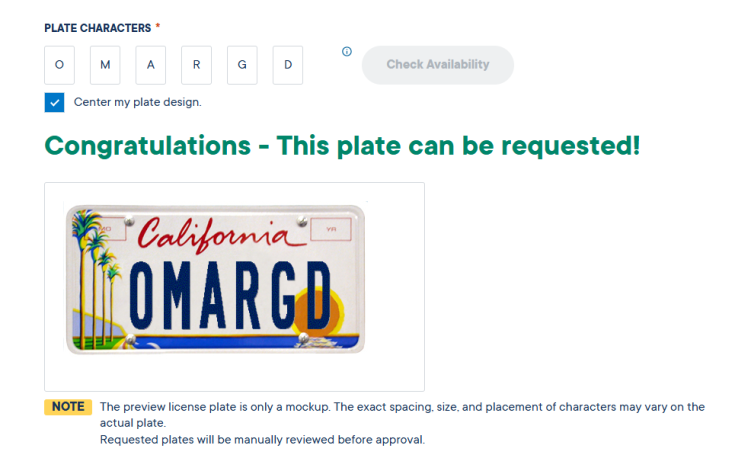
Task: Select the character box containing M
Action: [105, 65]
